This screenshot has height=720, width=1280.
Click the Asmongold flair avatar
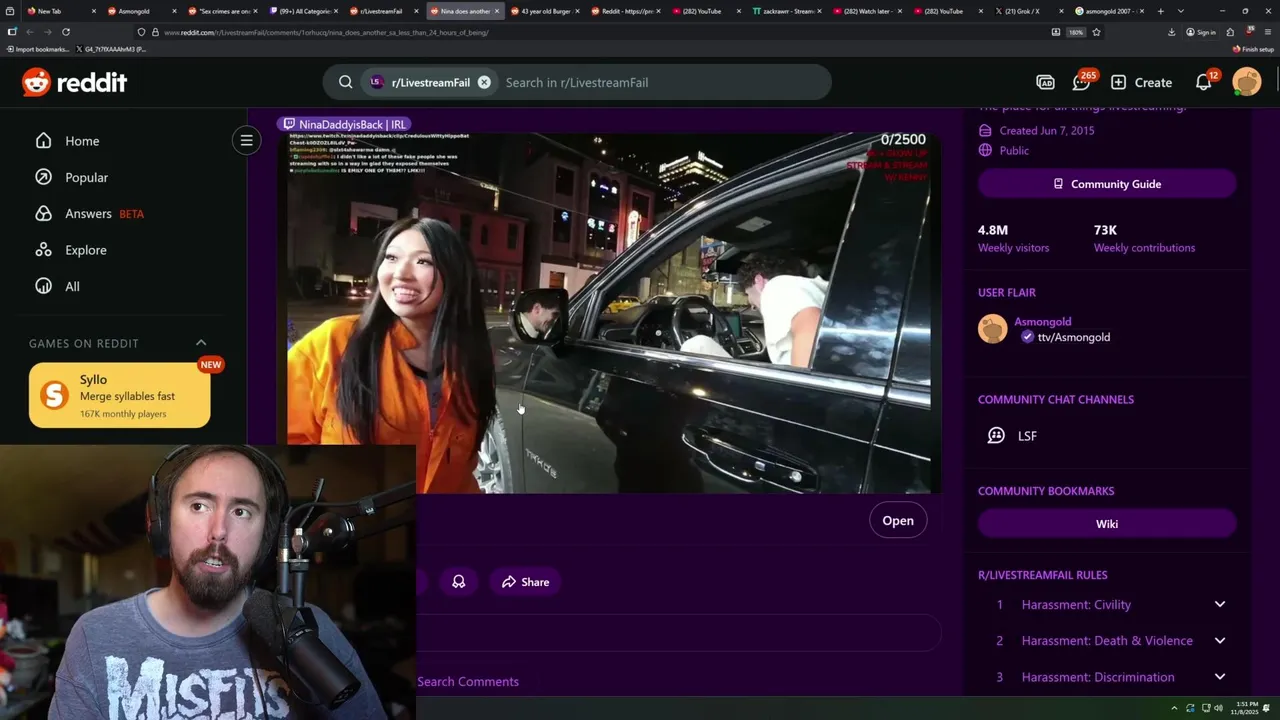point(992,329)
